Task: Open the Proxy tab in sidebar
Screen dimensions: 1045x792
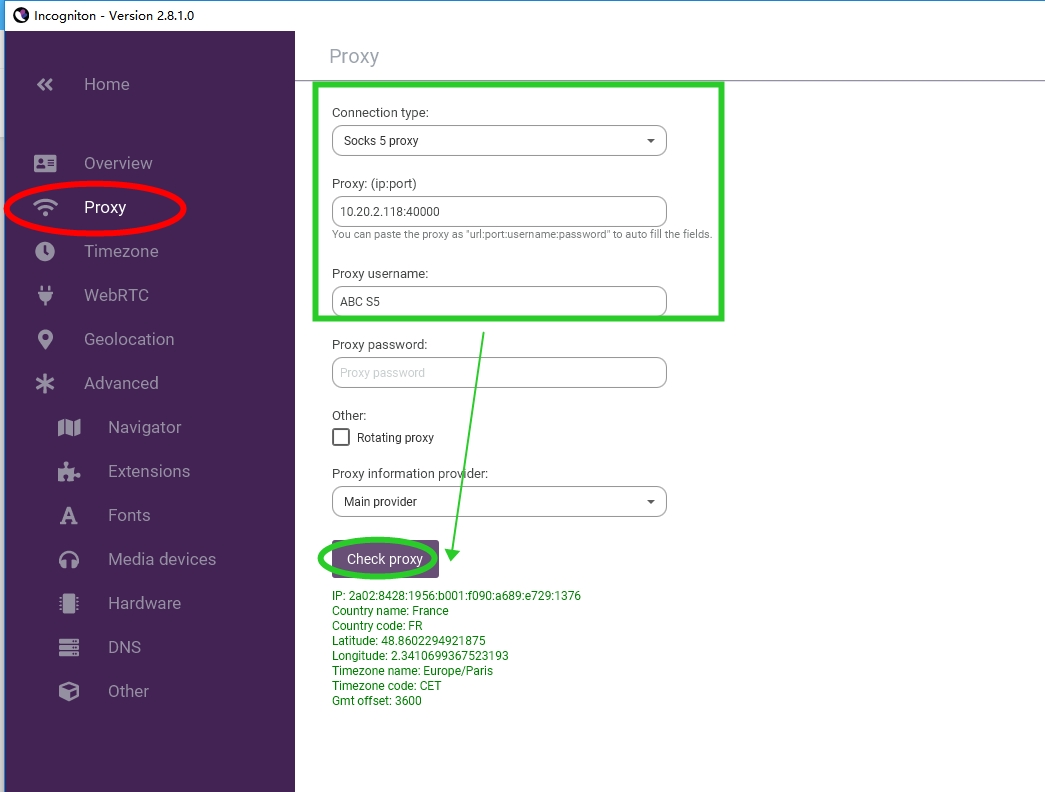Action: [x=105, y=207]
